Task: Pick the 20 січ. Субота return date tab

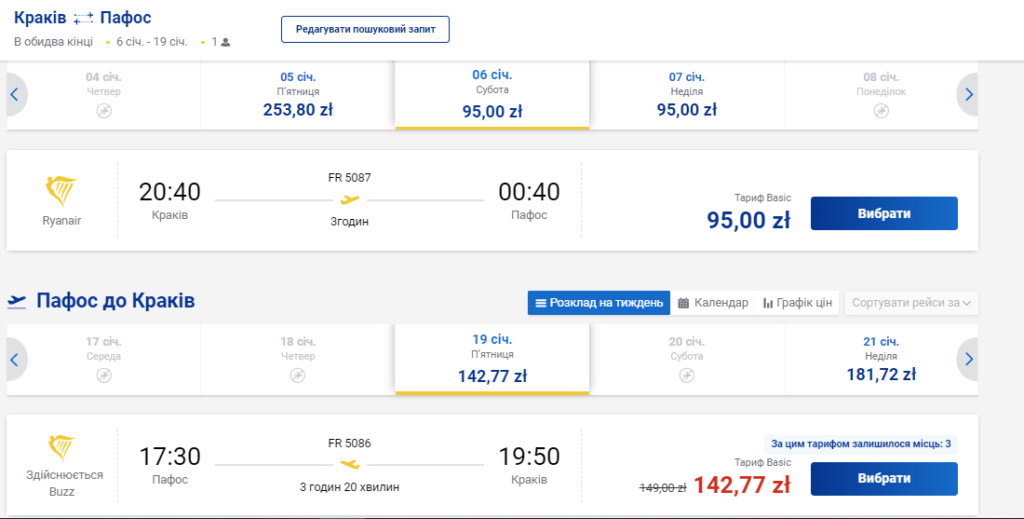Action: pos(686,360)
